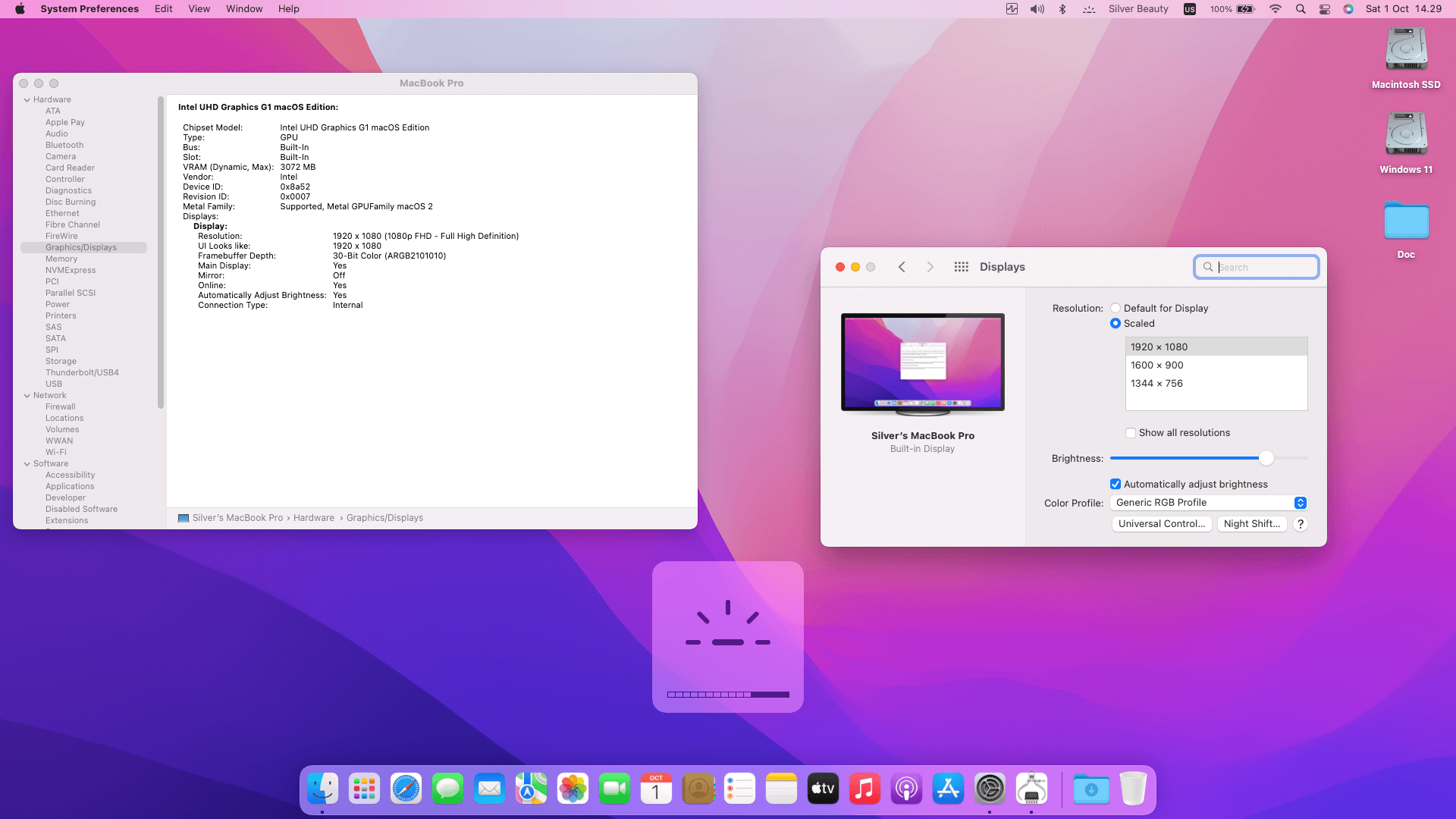Open Reminders app in the Dock
The image size is (1456, 819).
739,789
